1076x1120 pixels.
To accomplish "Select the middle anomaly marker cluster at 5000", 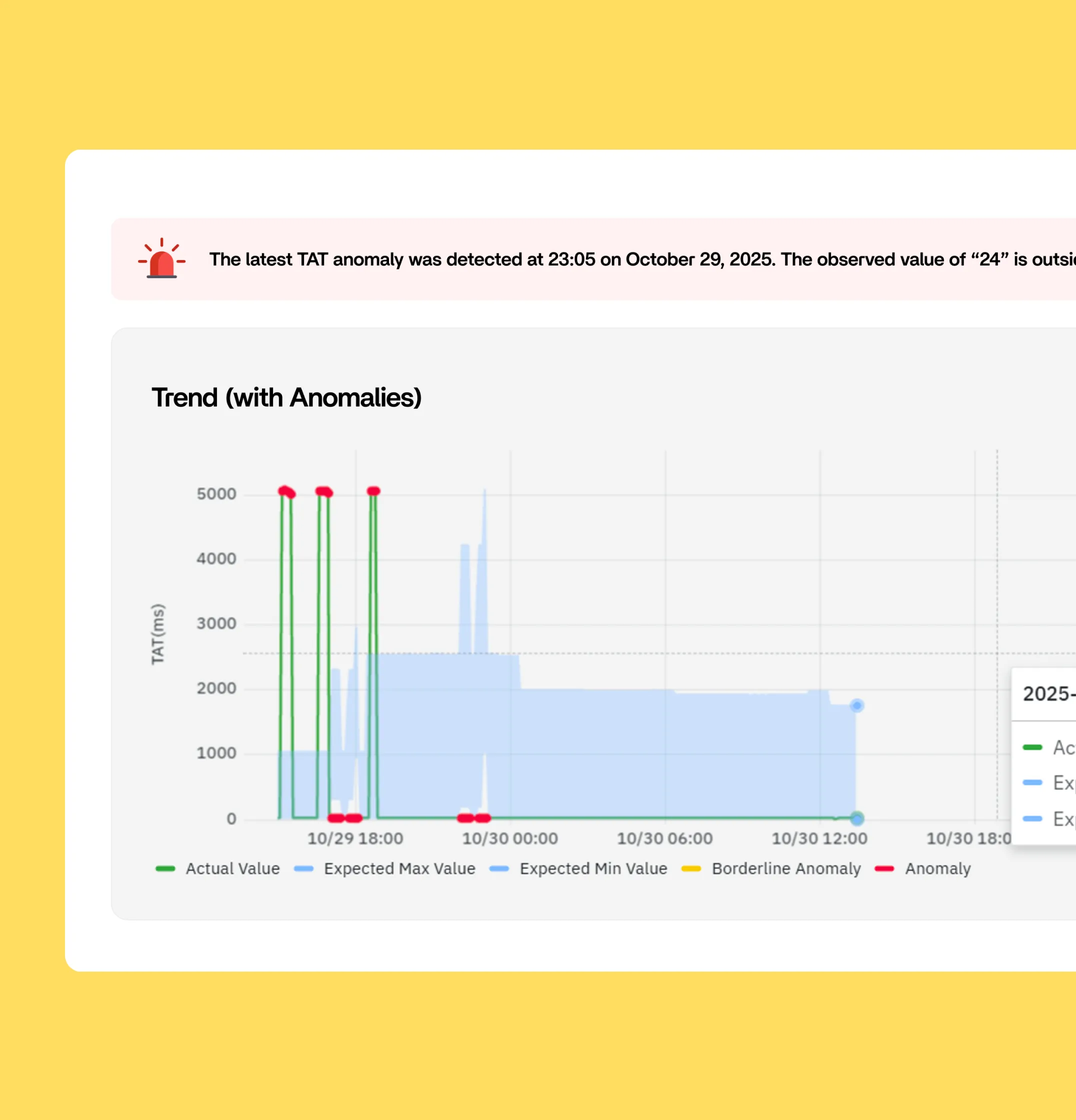I will pos(323,491).
